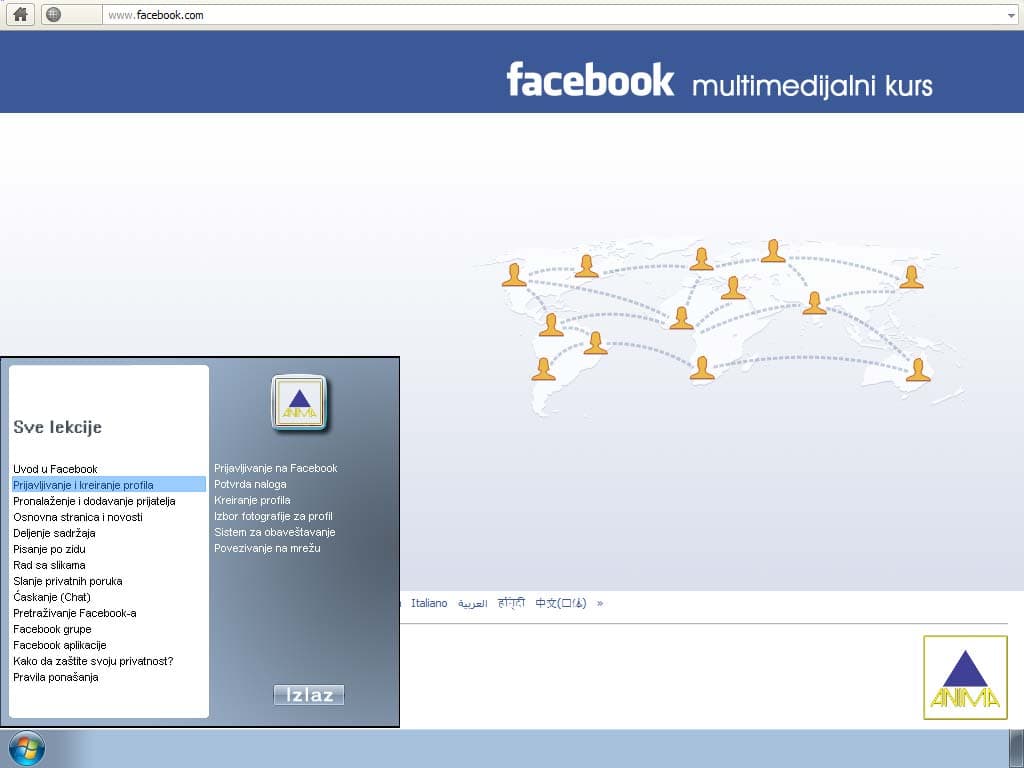Switch the site language to Italiano
The image size is (1024, 768).
430,603
